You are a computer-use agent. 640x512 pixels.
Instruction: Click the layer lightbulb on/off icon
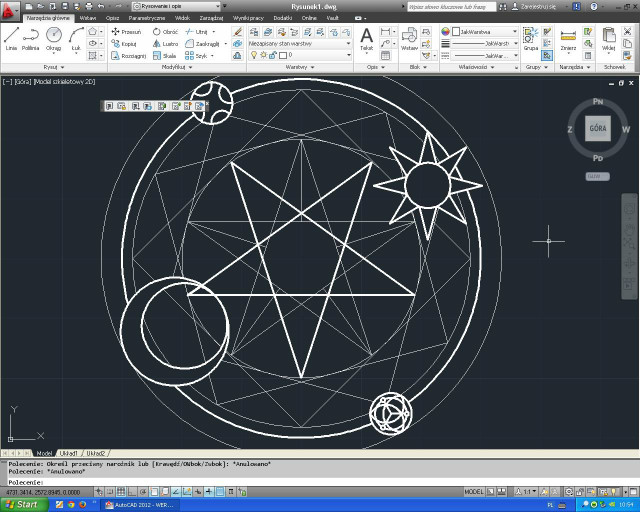[253, 55]
